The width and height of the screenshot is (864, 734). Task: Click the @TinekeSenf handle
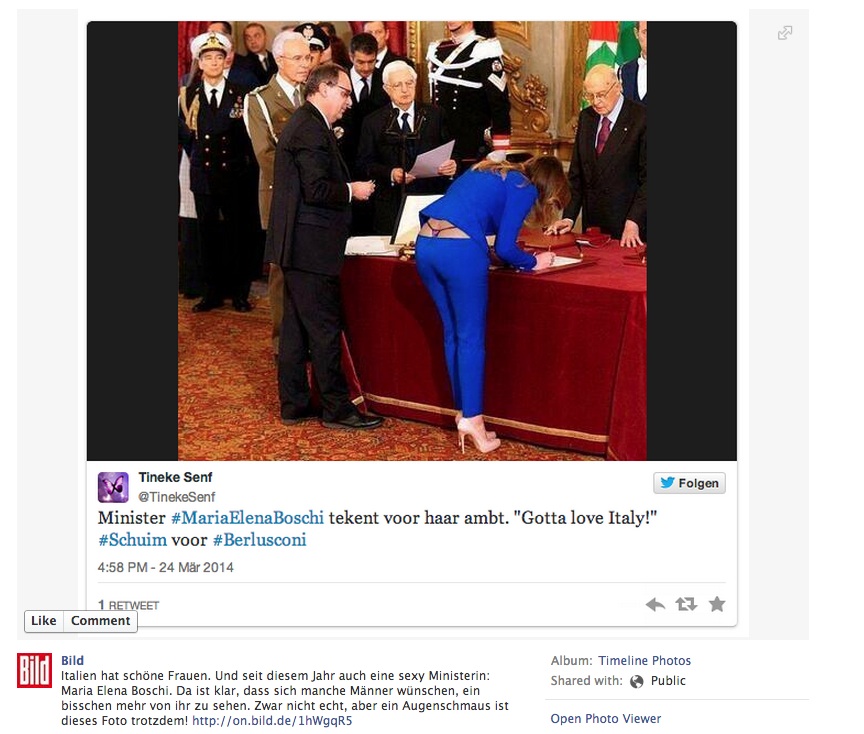[x=176, y=497]
